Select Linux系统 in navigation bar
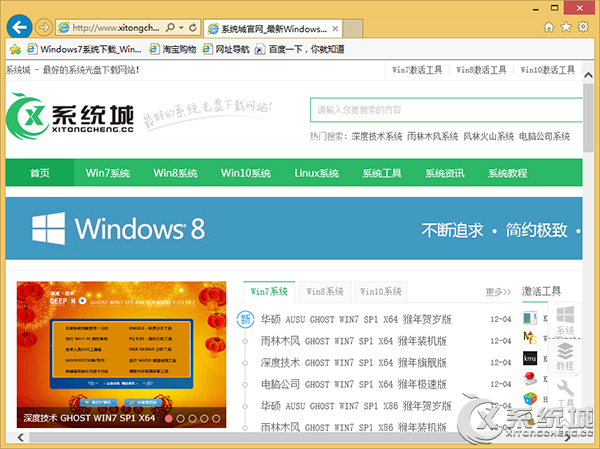600x449 pixels. pyautogui.click(x=316, y=173)
